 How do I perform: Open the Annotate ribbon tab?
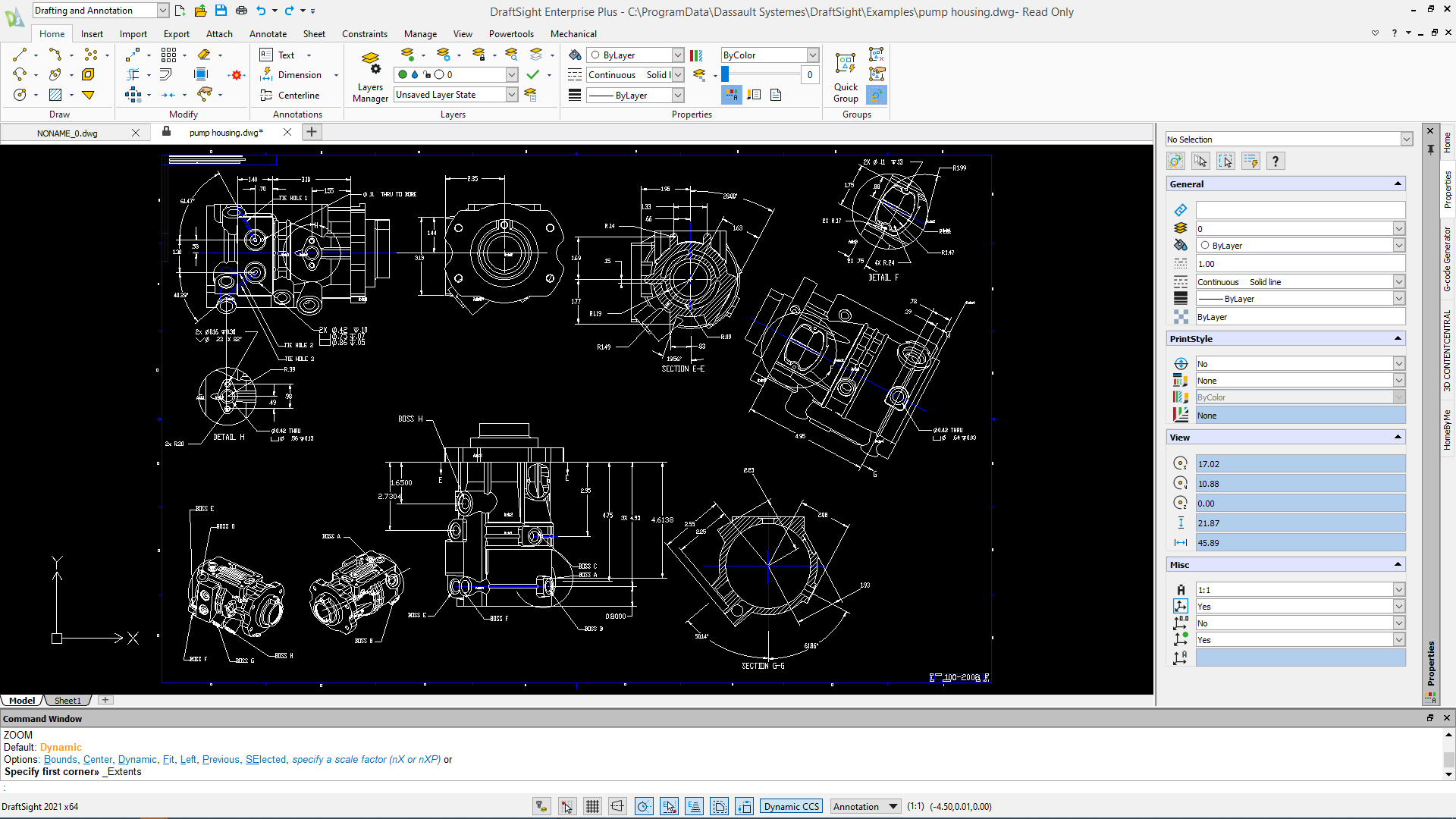click(268, 33)
